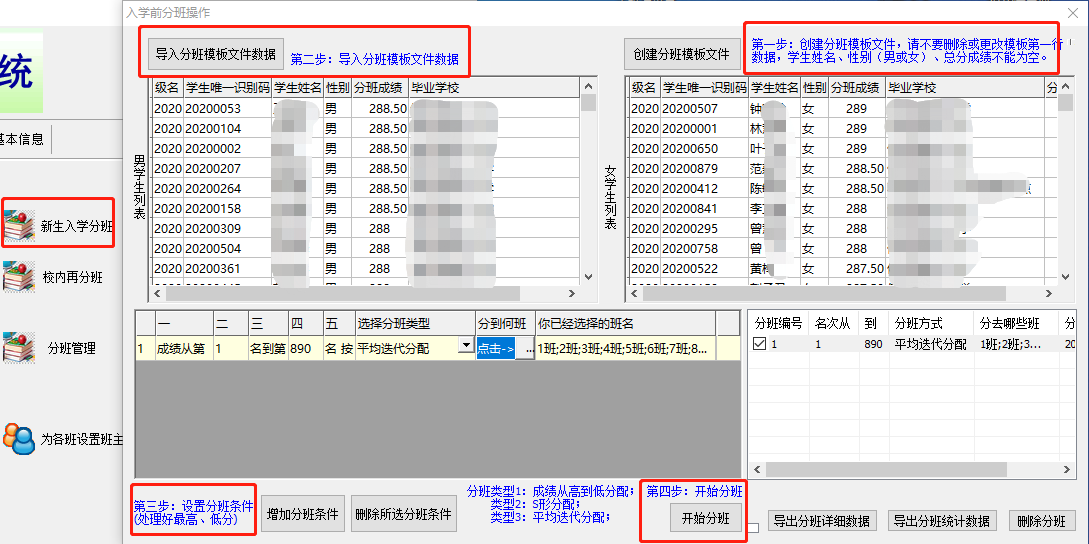This screenshot has width=1089, height=544.
Task: Click 分到何班 column header
Action: click(505, 323)
